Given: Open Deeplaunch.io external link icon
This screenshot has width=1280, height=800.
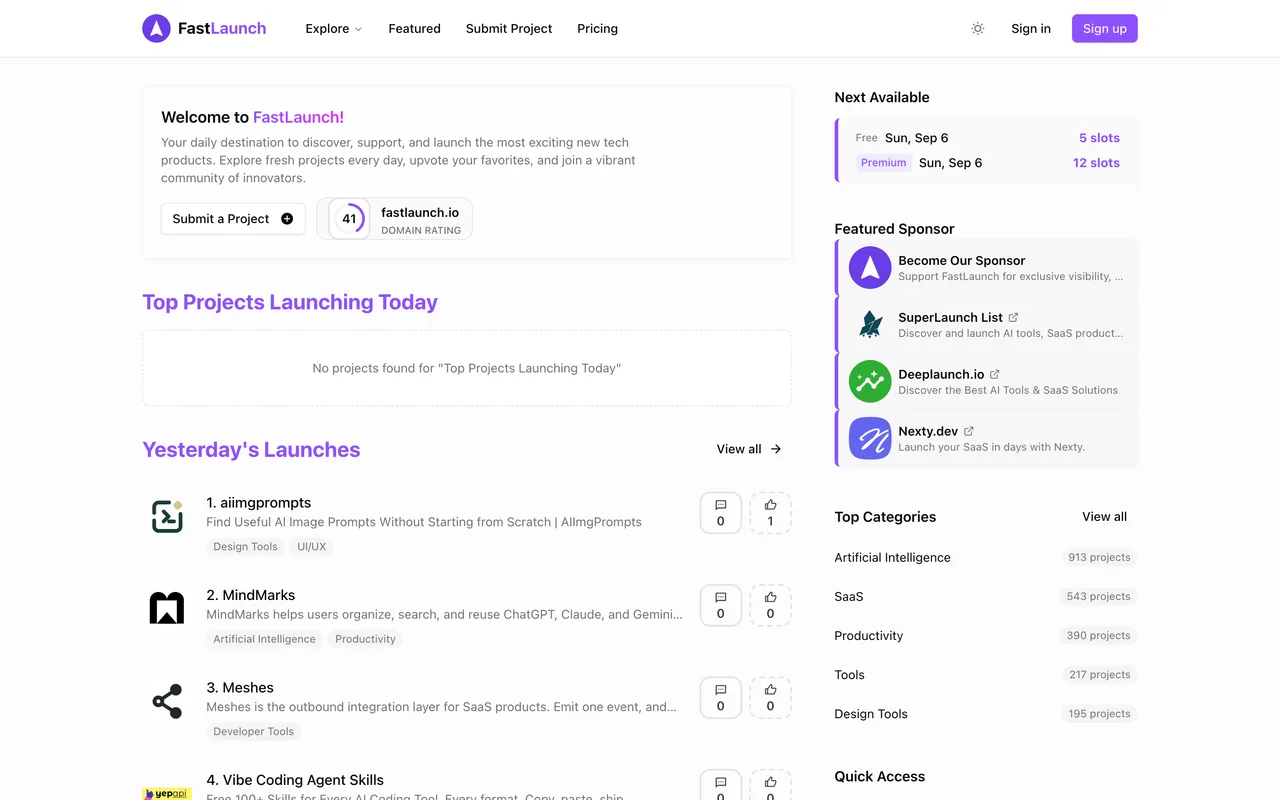Looking at the screenshot, I should tap(994, 374).
